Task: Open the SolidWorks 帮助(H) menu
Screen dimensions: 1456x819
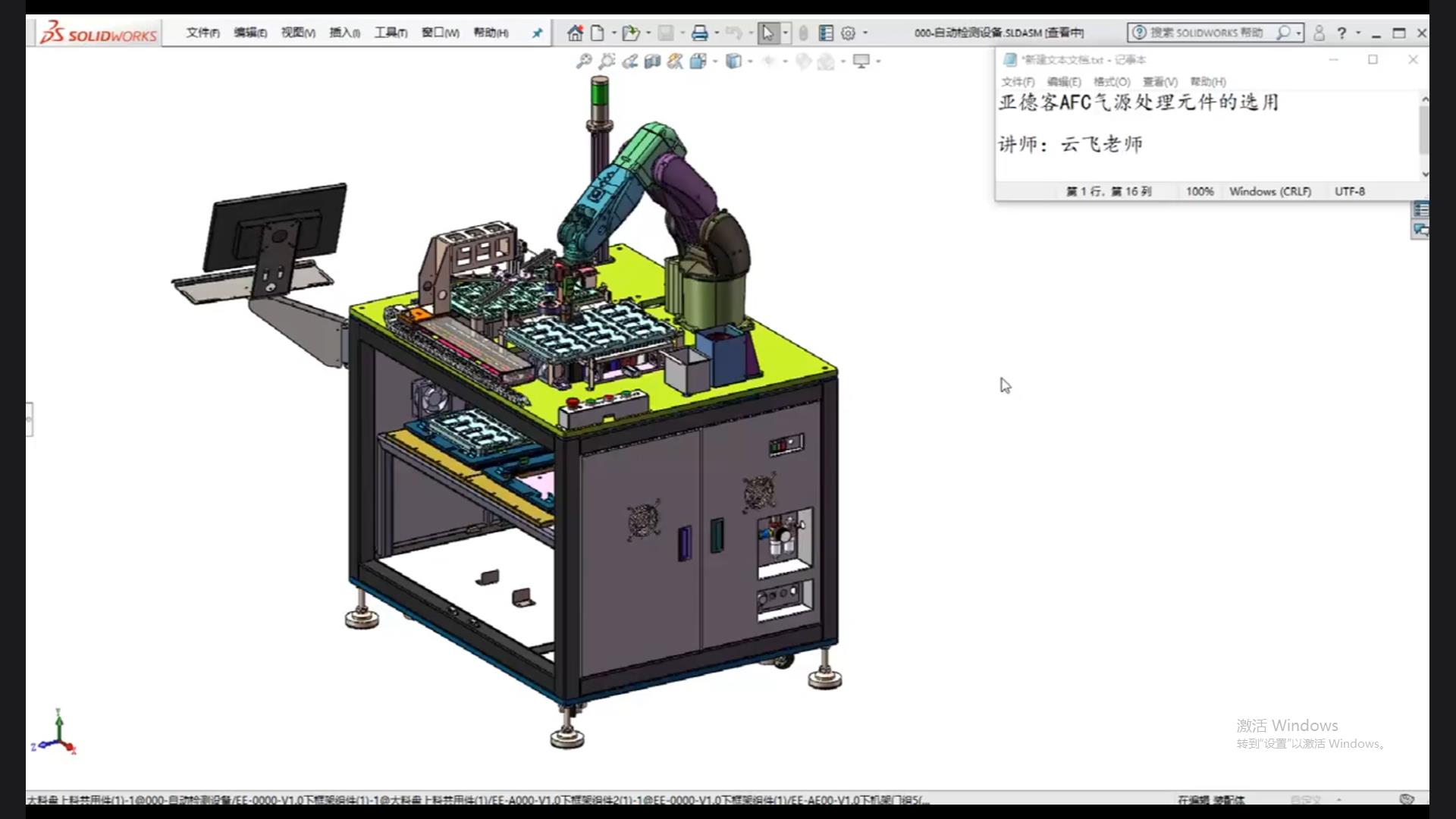Action: (491, 33)
